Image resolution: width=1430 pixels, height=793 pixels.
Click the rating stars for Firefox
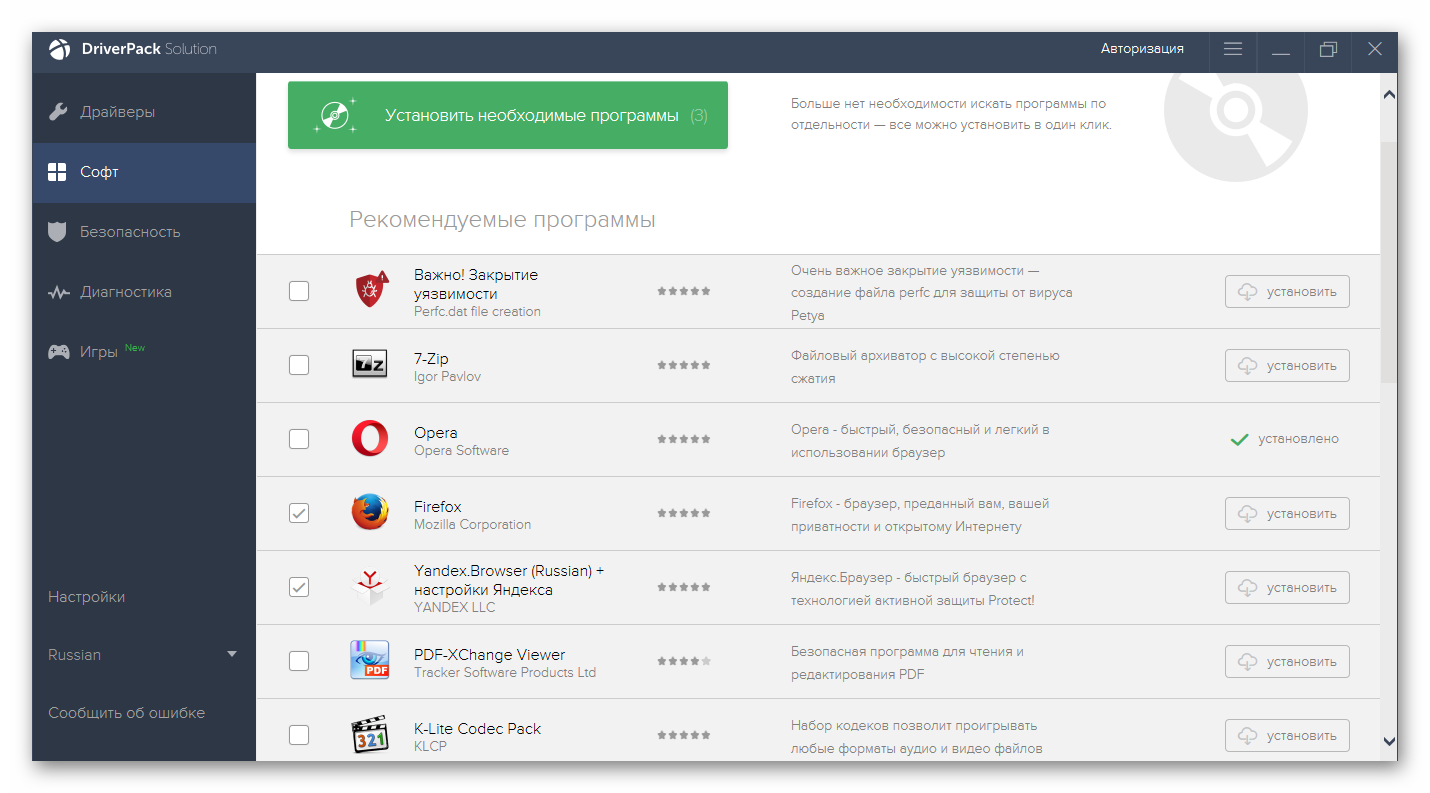pyautogui.click(x=684, y=513)
